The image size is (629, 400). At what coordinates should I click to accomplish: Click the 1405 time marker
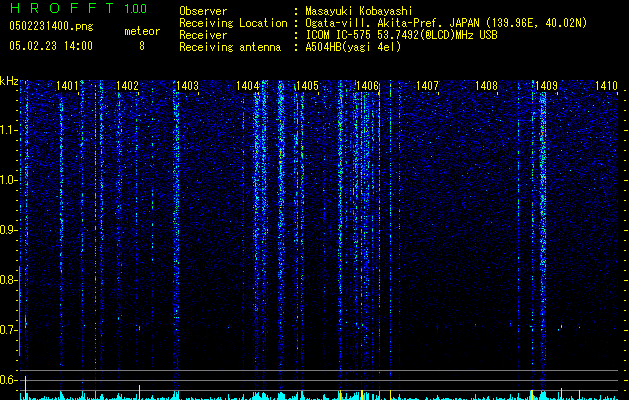tap(307, 86)
